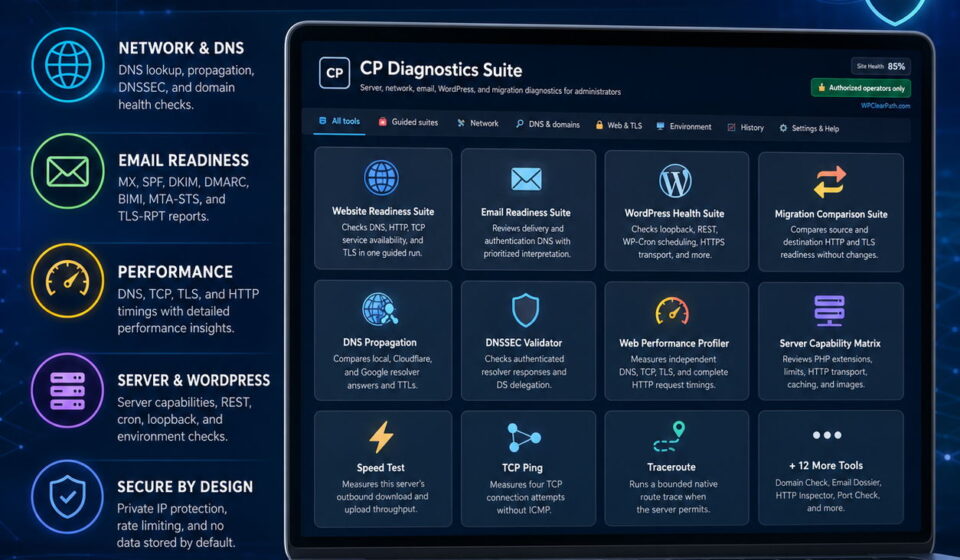Open the History tab
The width and height of the screenshot is (960, 560).
745,127
